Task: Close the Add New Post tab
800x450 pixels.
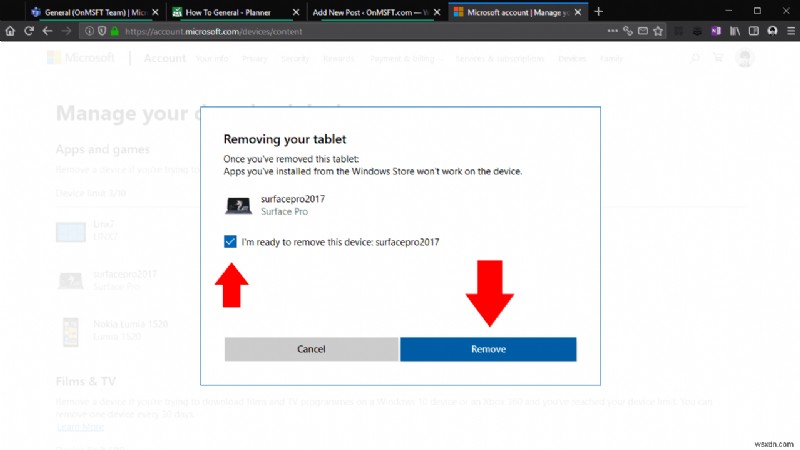Action: (437, 12)
